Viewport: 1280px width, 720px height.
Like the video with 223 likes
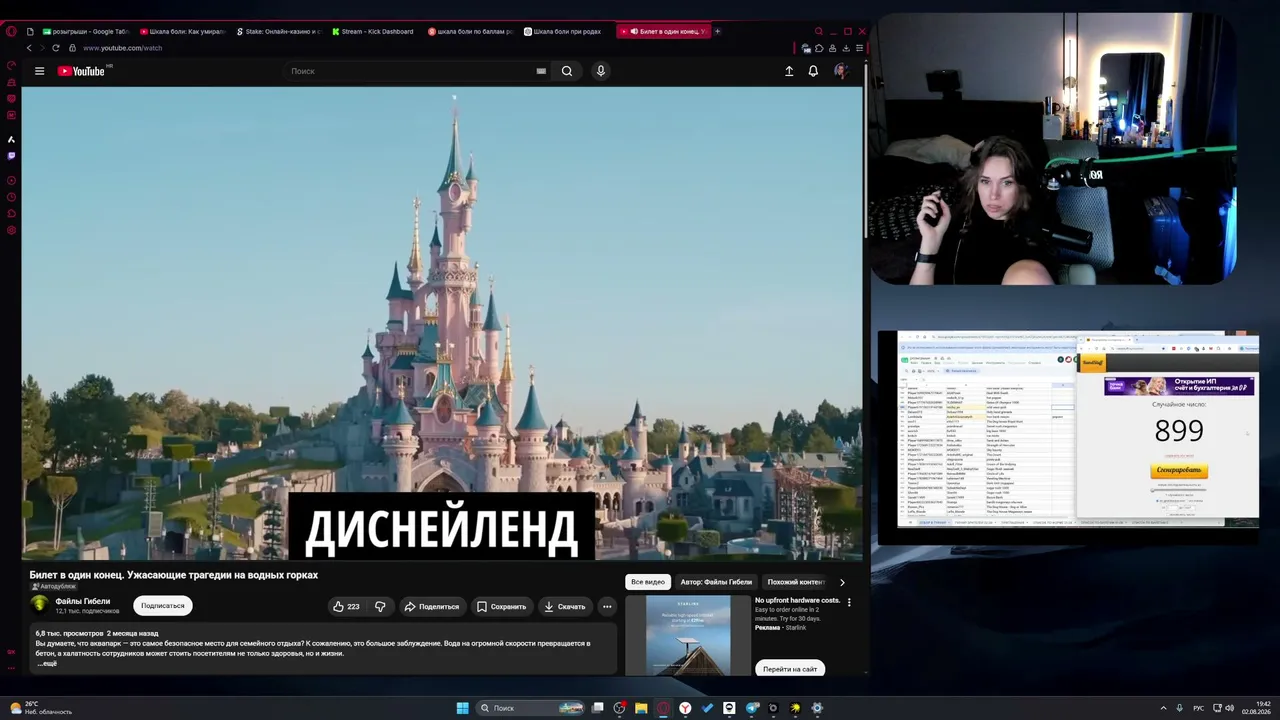tap(346, 606)
